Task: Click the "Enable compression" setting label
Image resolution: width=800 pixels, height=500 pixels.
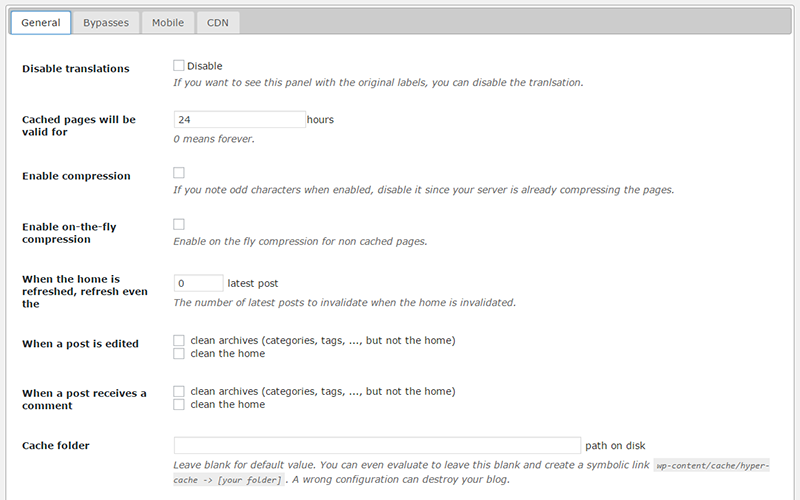Action: pos(76,176)
